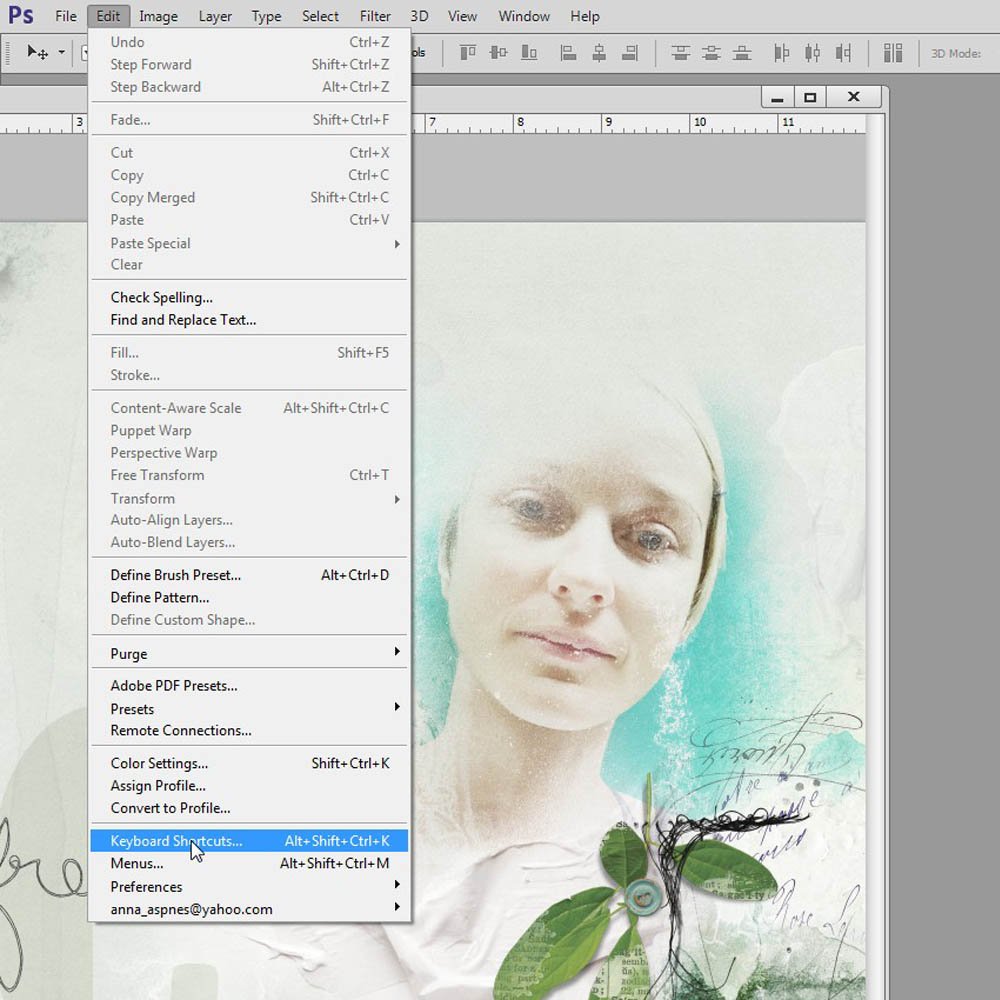Choose Menus... from the Edit menu

[249, 863]
